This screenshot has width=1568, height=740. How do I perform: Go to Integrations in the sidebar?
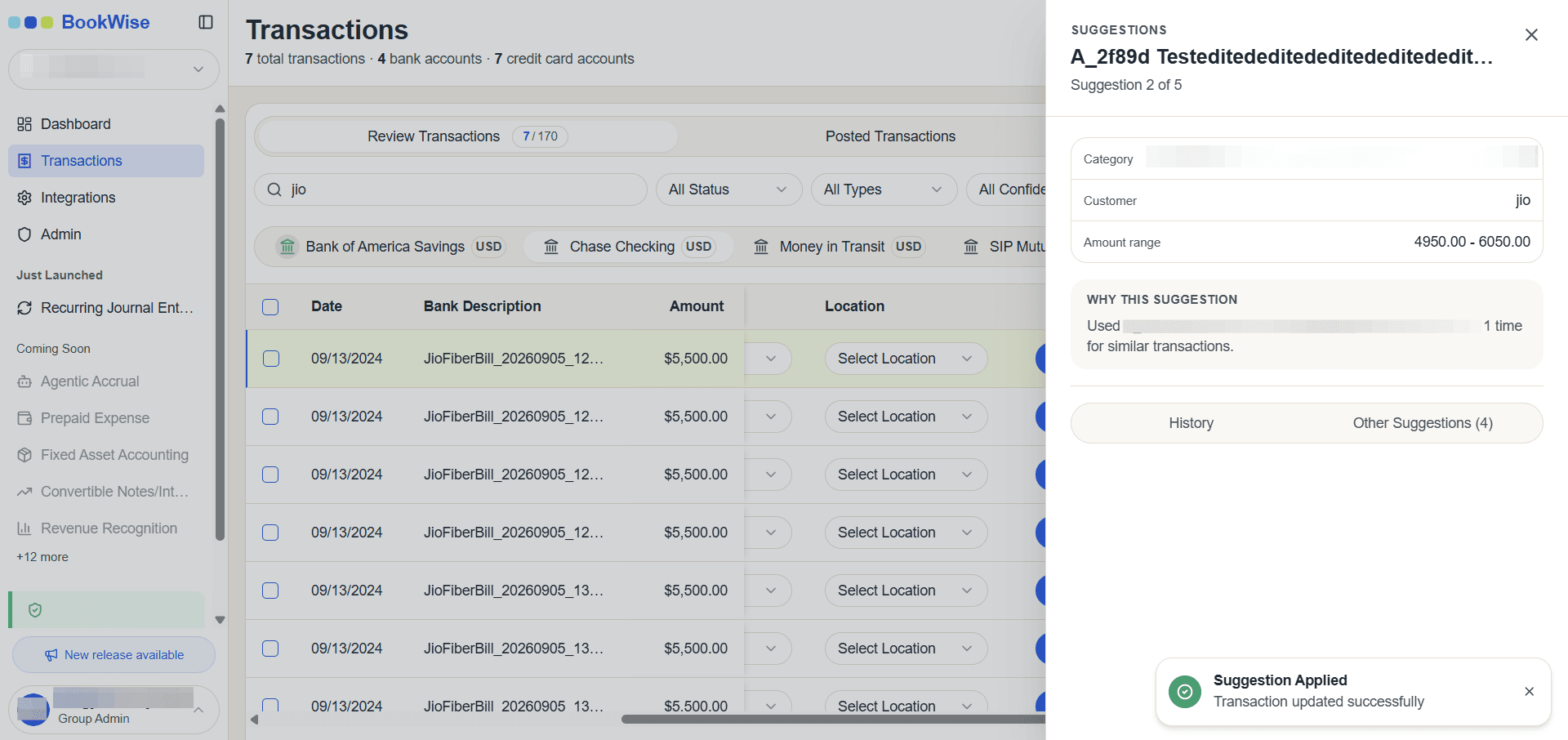(106, 198)
